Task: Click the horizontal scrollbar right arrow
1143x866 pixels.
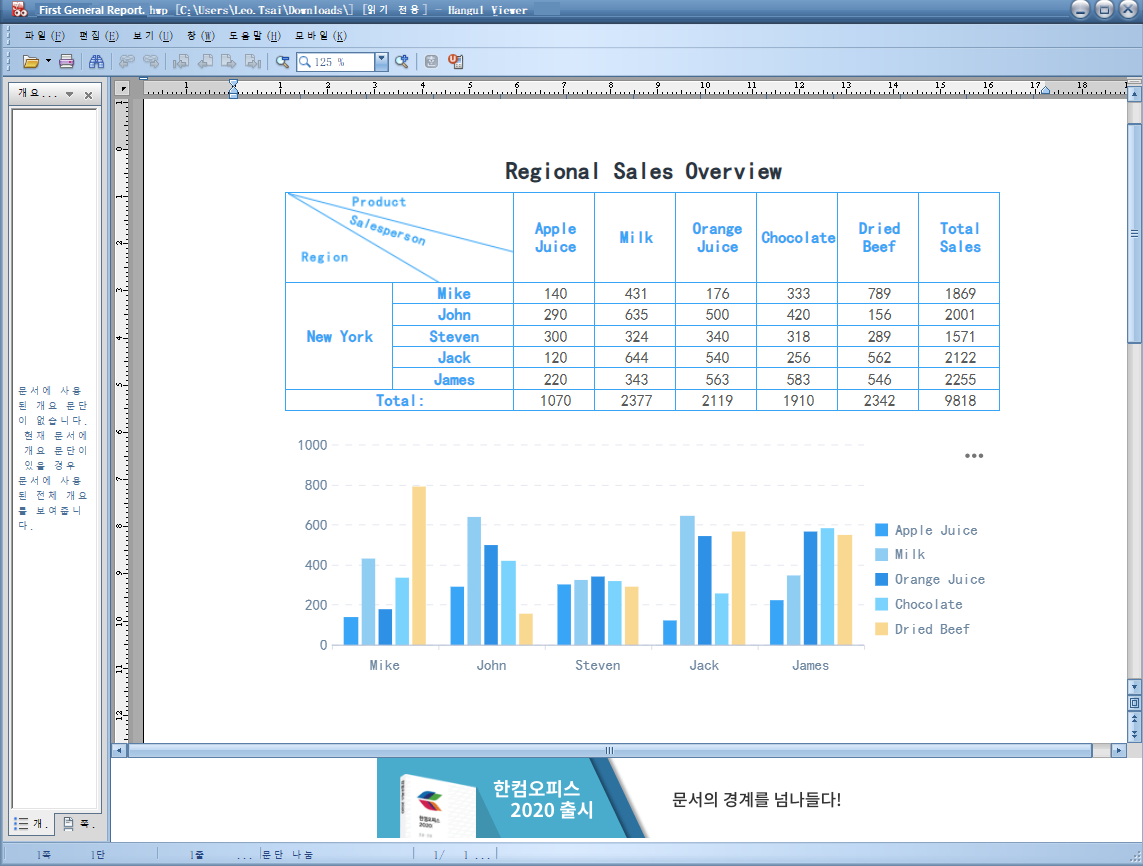Action: pos(1119,750)
